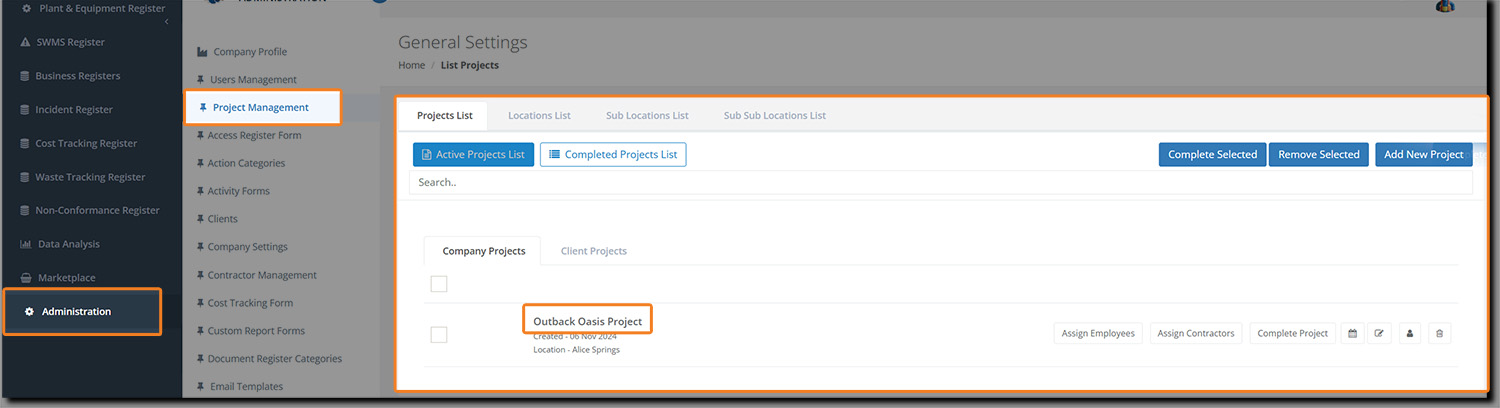The height and width of the screenshot is (408, 1500).
Task: Open Company Settings in the menu
Action: (x=242, y=247)
